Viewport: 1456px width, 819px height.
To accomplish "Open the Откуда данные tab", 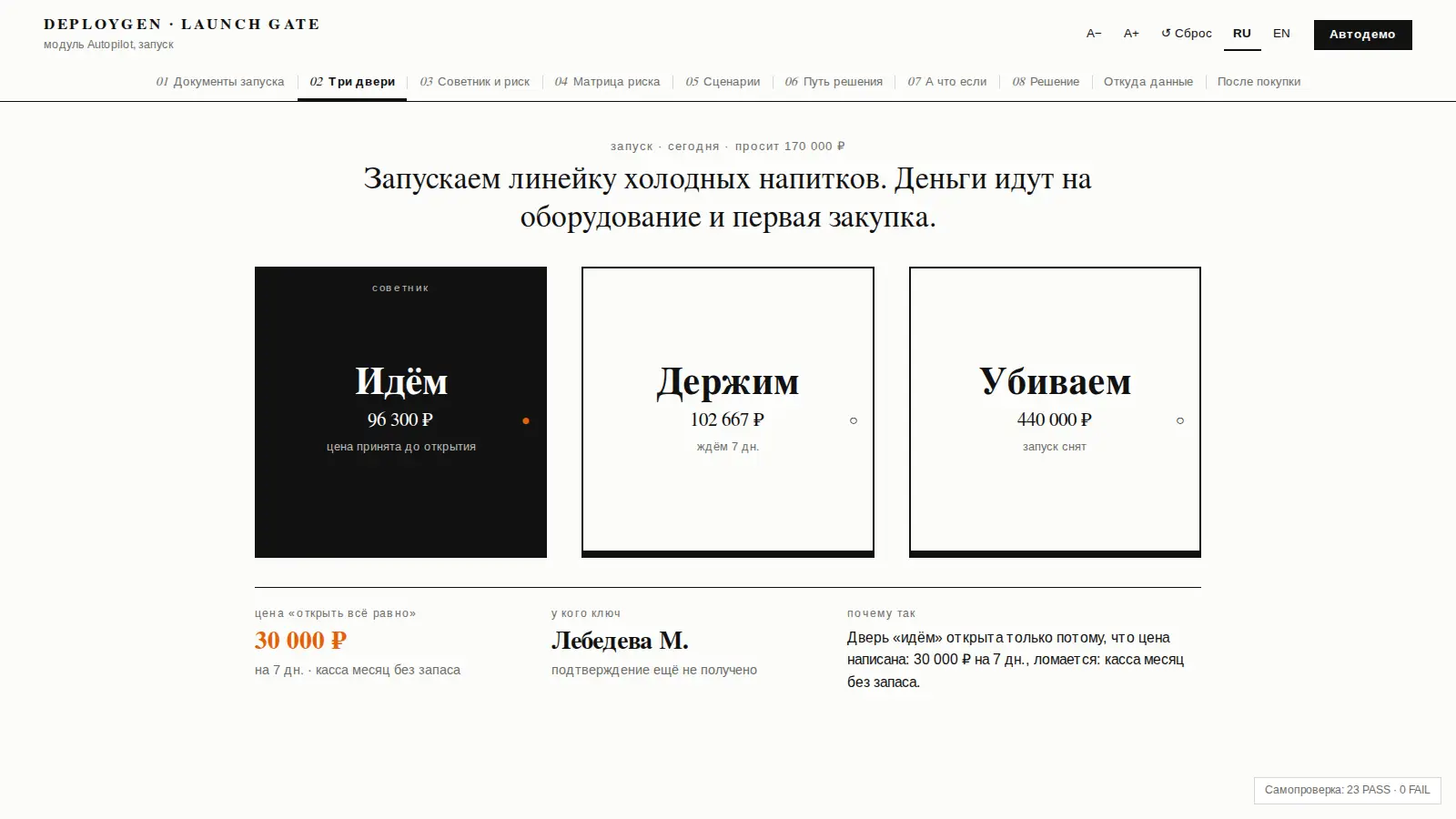I will 1148,82.
